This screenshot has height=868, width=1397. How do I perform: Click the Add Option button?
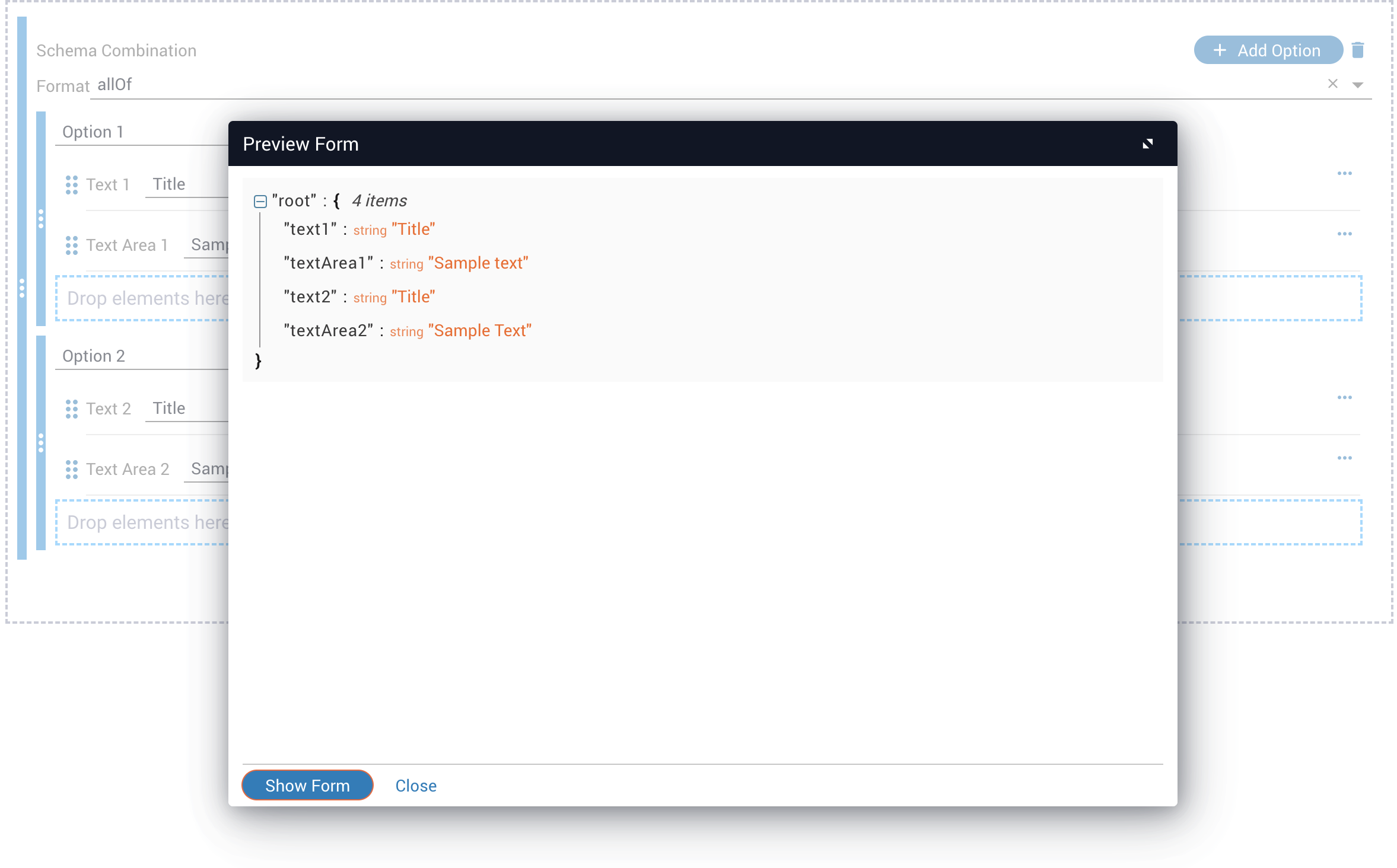click(1268, 50)
